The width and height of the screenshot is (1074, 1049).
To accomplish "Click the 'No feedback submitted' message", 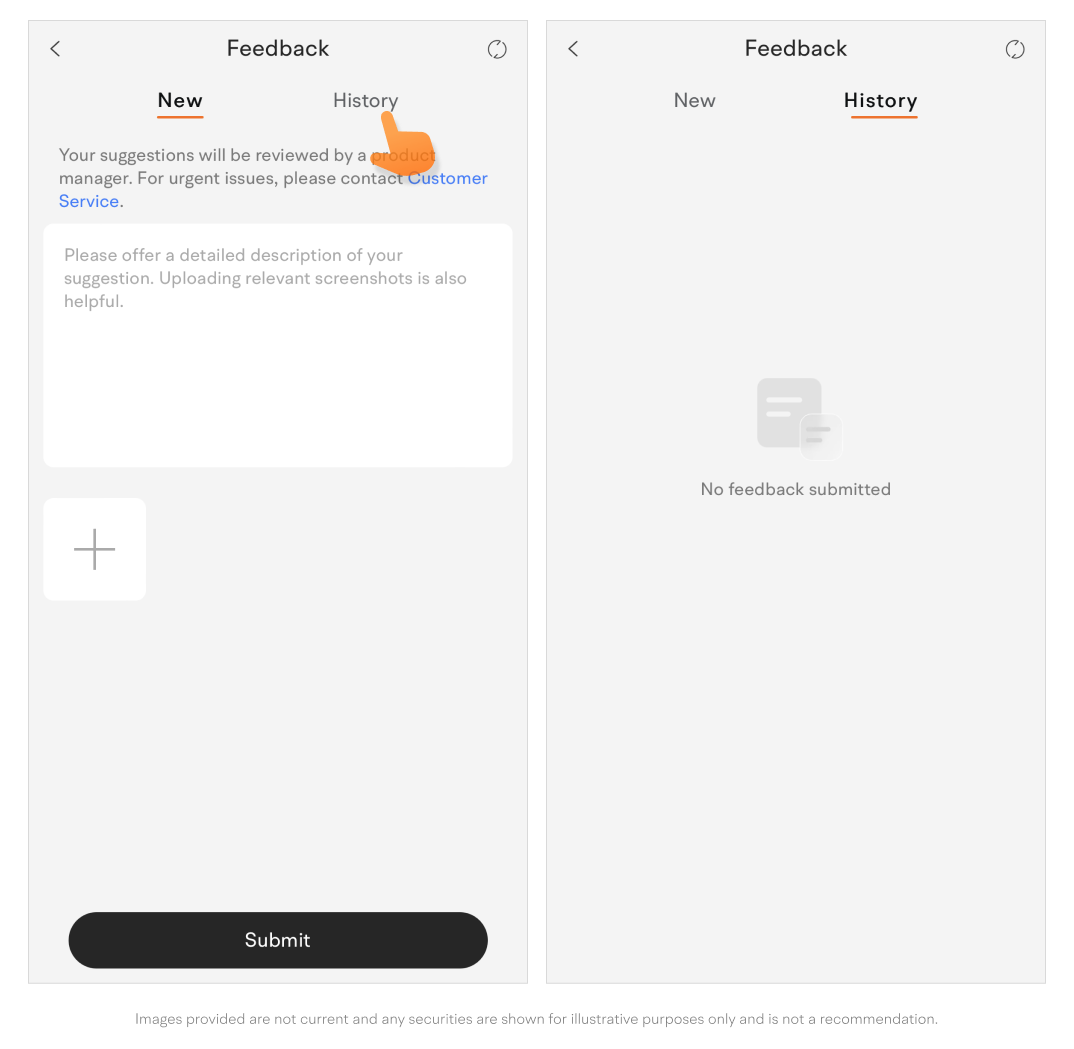I will pos(795,489).
